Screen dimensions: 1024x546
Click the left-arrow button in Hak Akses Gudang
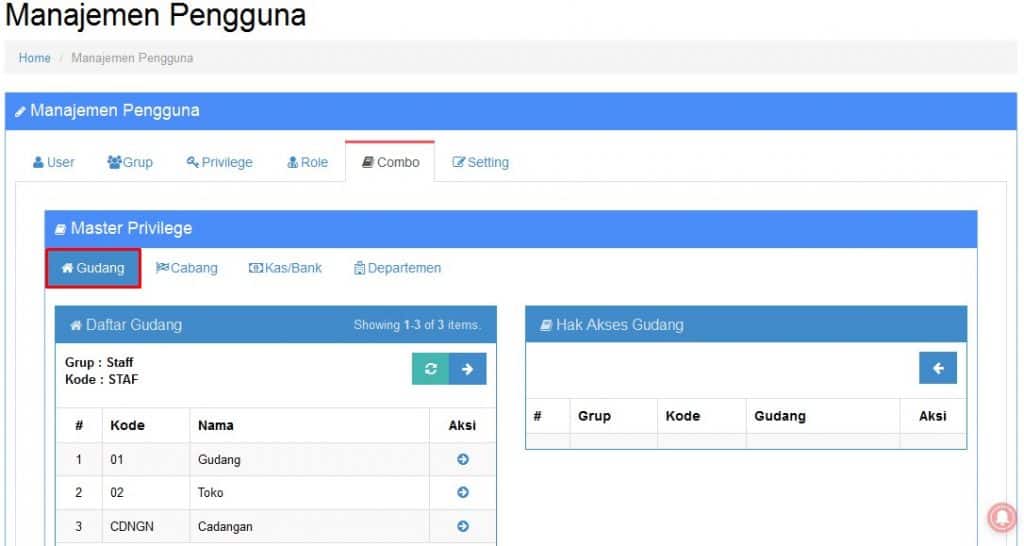(x=937, y=368)
